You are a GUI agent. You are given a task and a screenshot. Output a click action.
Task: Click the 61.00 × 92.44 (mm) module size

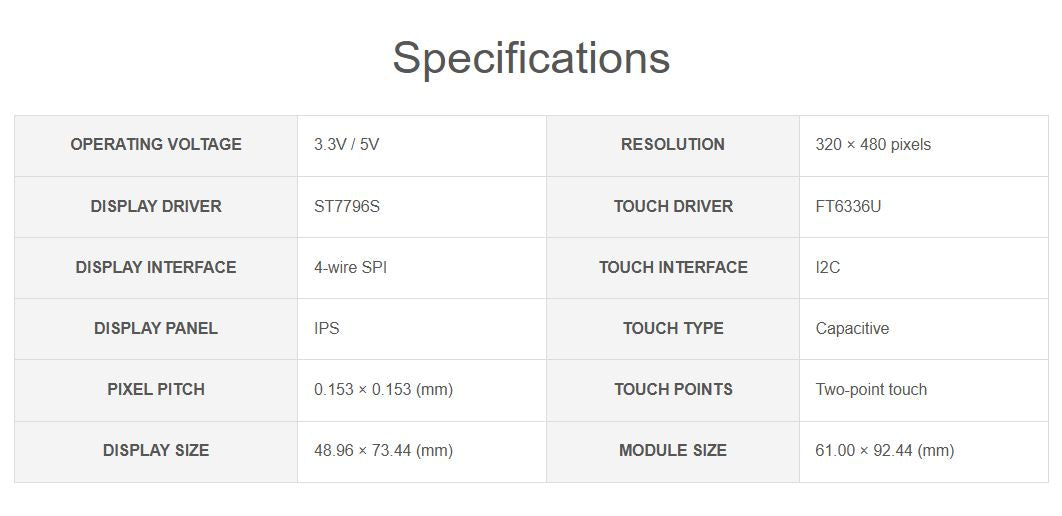coord(884,451)
